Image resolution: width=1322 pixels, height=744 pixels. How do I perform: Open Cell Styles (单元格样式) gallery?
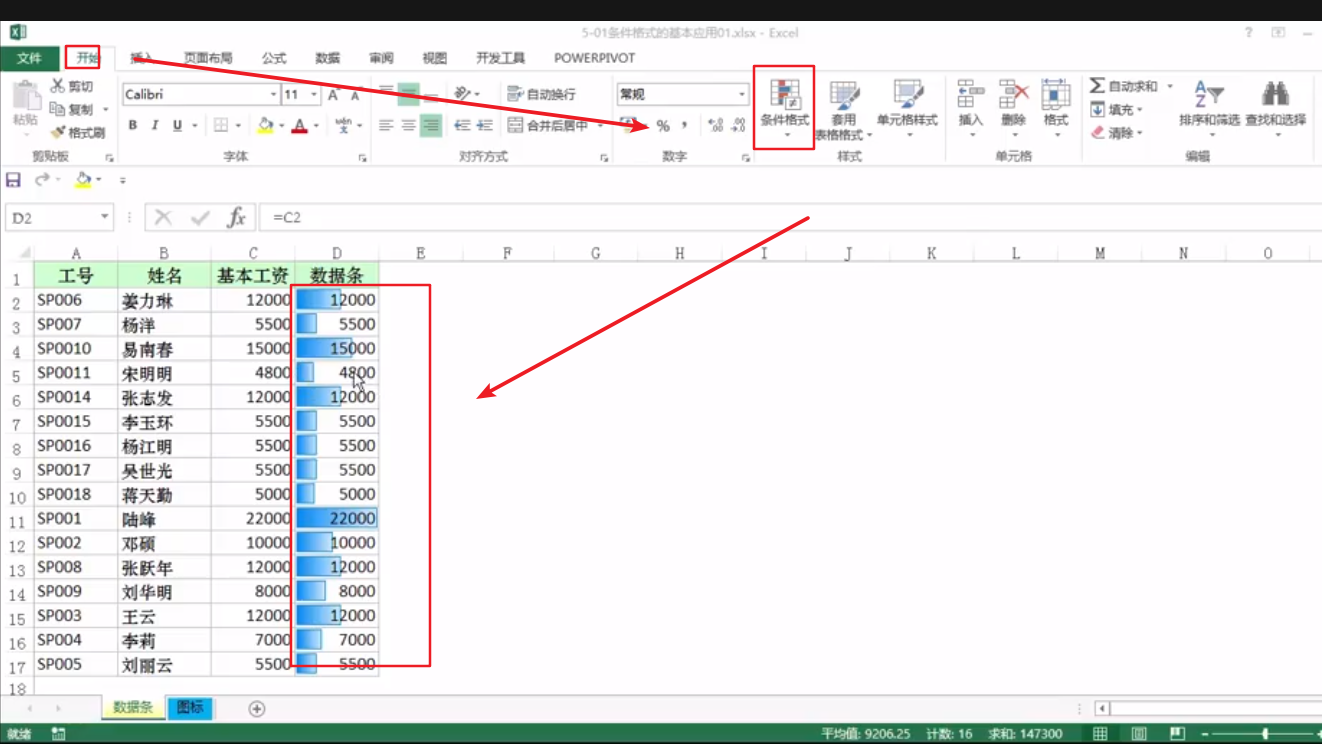click(907, 110)
